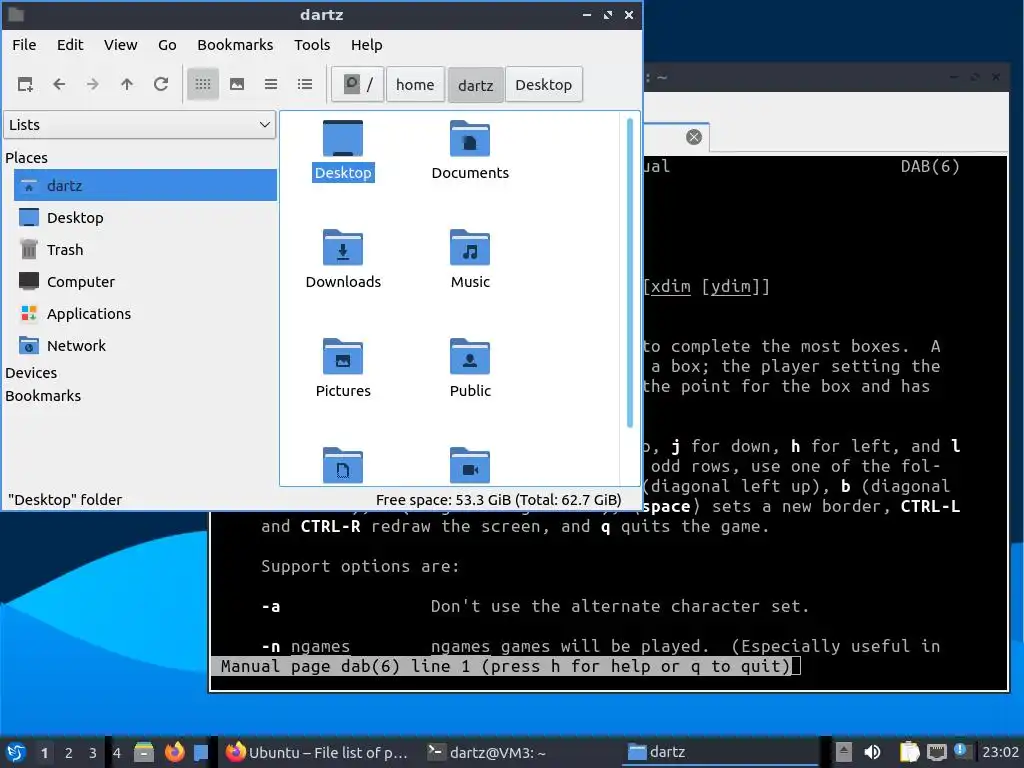Screen dimensions: 1024x768
Task: Select the Public folder icon
Action: pos(470,368)
